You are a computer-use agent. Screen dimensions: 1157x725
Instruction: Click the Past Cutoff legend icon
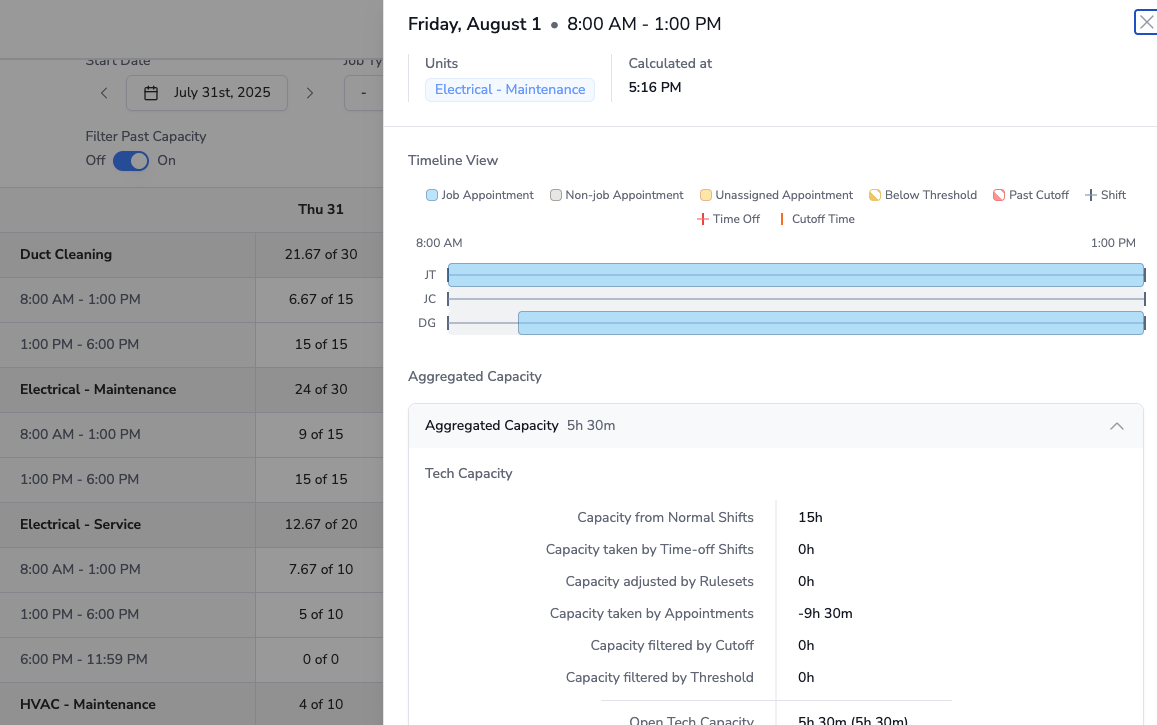999,195
